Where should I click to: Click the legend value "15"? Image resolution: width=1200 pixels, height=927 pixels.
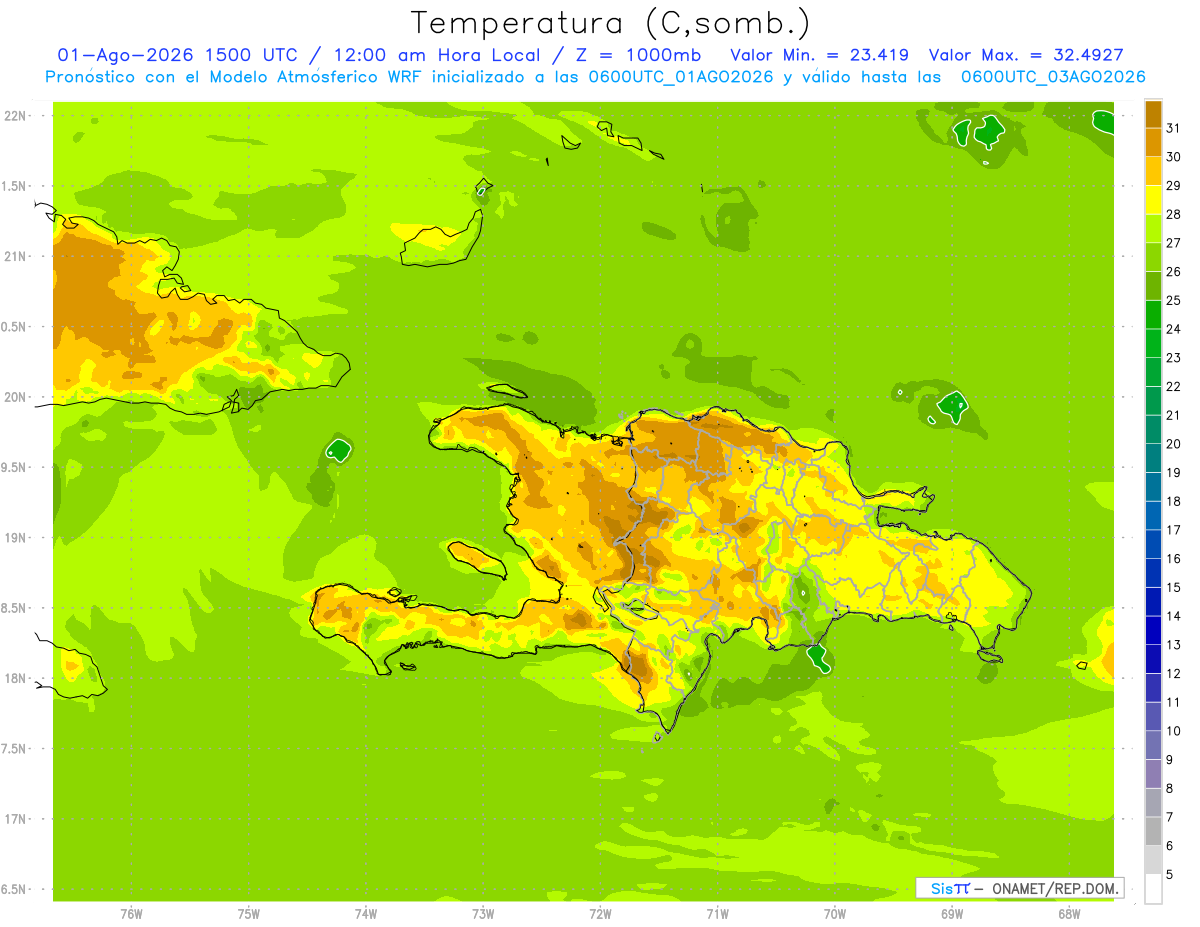pyautogui.click(x=1174, y=587)
